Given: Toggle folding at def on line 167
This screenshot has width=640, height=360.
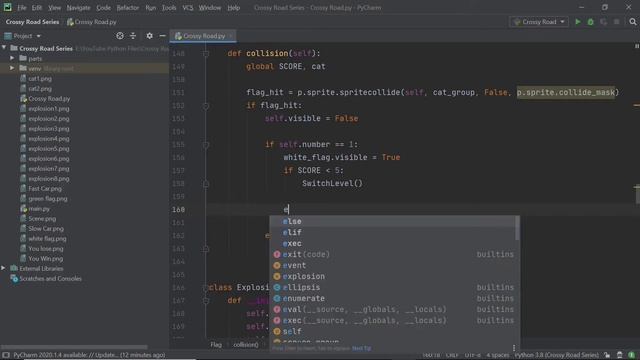Looking at the screenshot, I should (x=206, y=301).
